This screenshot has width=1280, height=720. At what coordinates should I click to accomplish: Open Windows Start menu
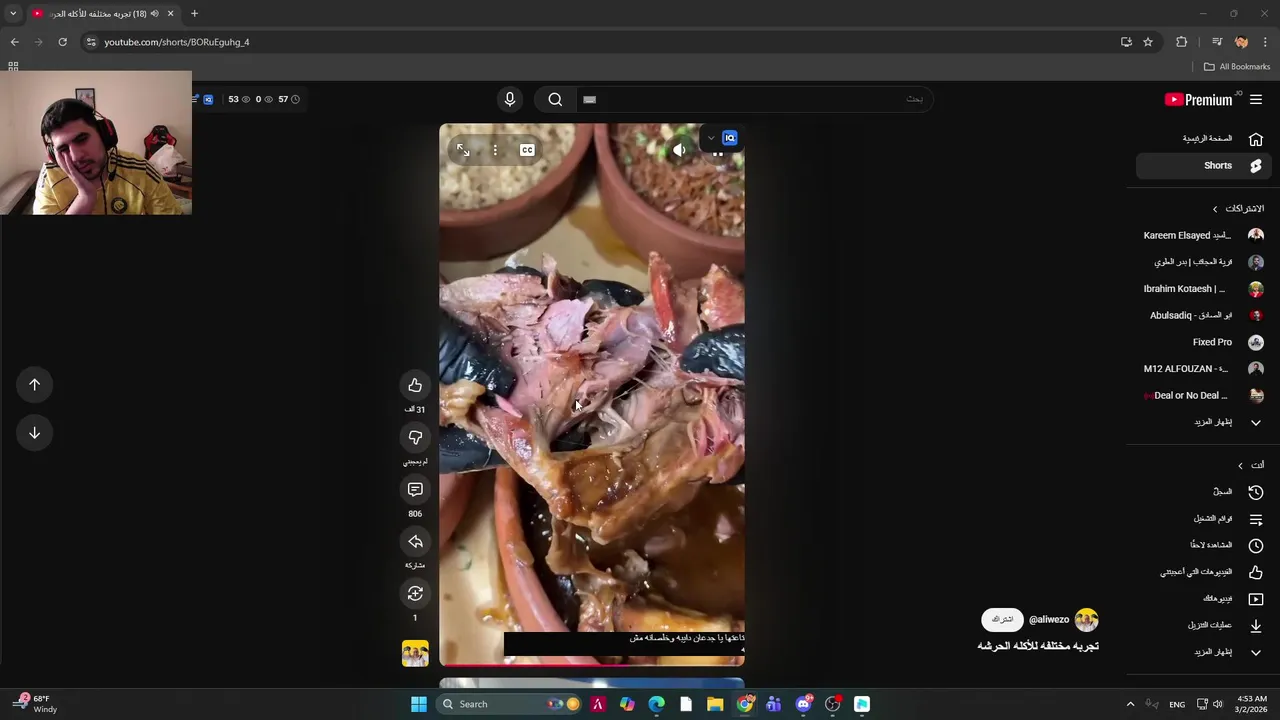[x=419, y=704]
